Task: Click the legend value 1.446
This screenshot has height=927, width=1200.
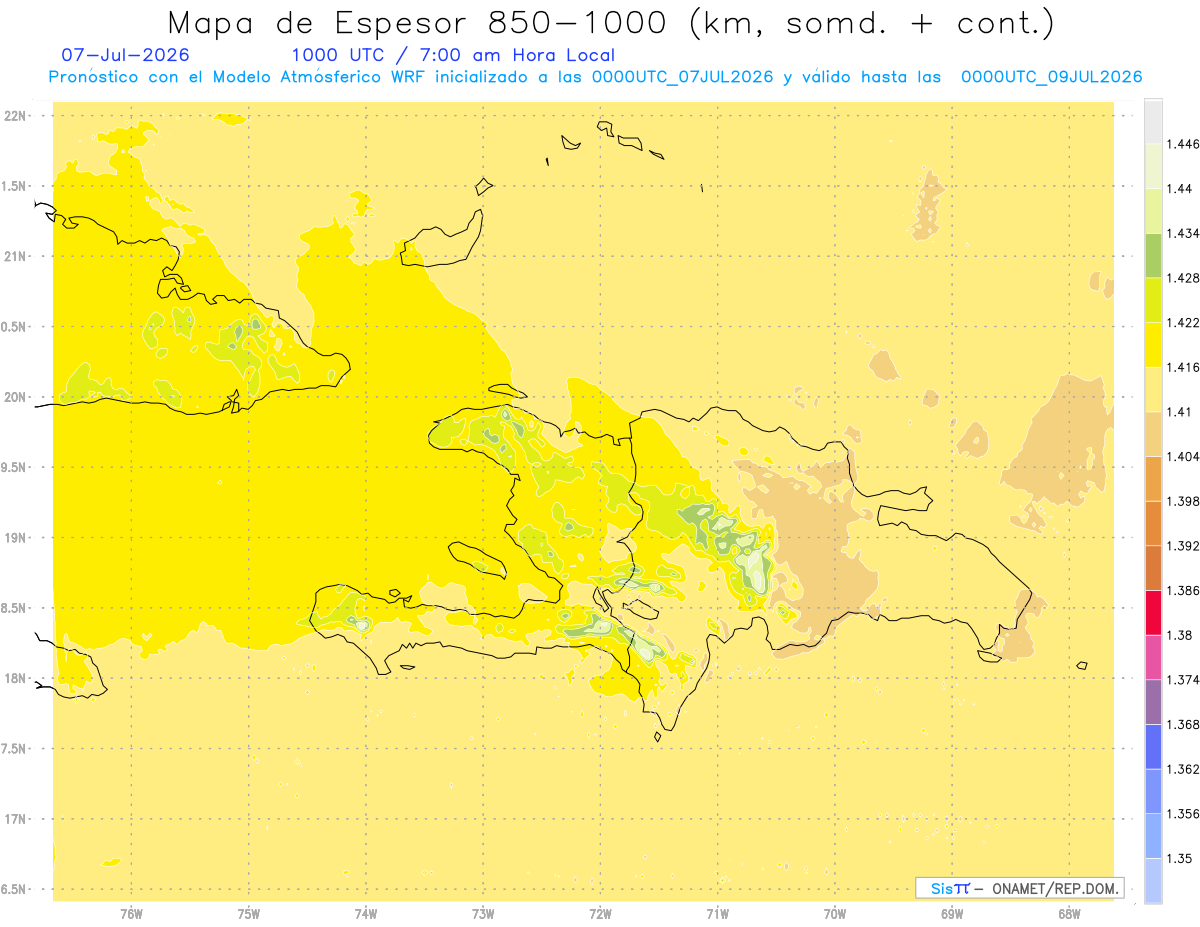Action: click(x=1183, y=144)
